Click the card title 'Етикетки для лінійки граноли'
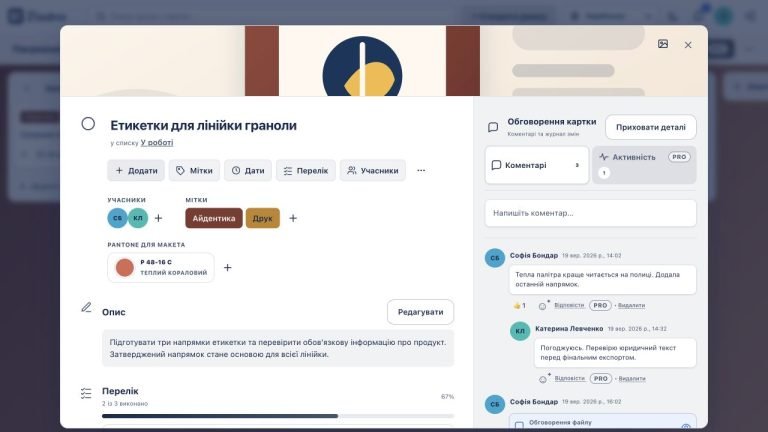 tap(203, 125)
